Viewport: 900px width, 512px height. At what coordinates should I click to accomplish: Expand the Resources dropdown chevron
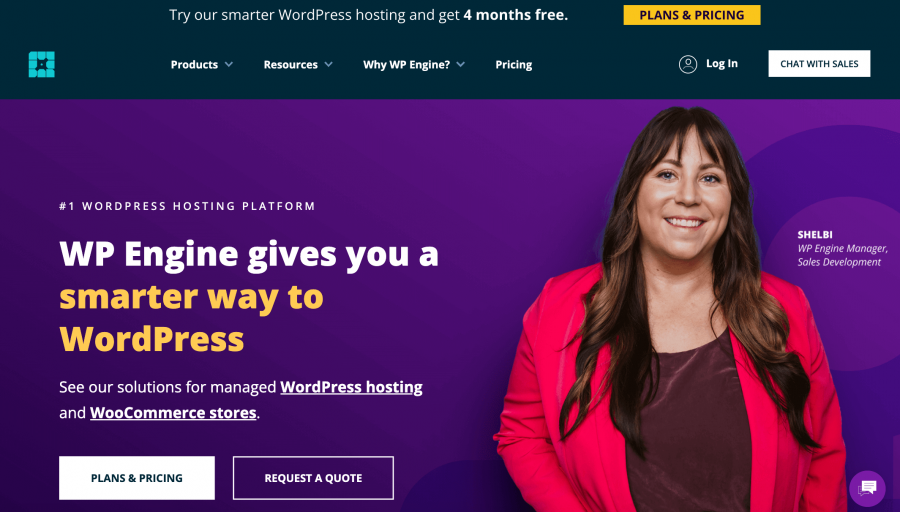pyautogui.click(x=328, y=64)
